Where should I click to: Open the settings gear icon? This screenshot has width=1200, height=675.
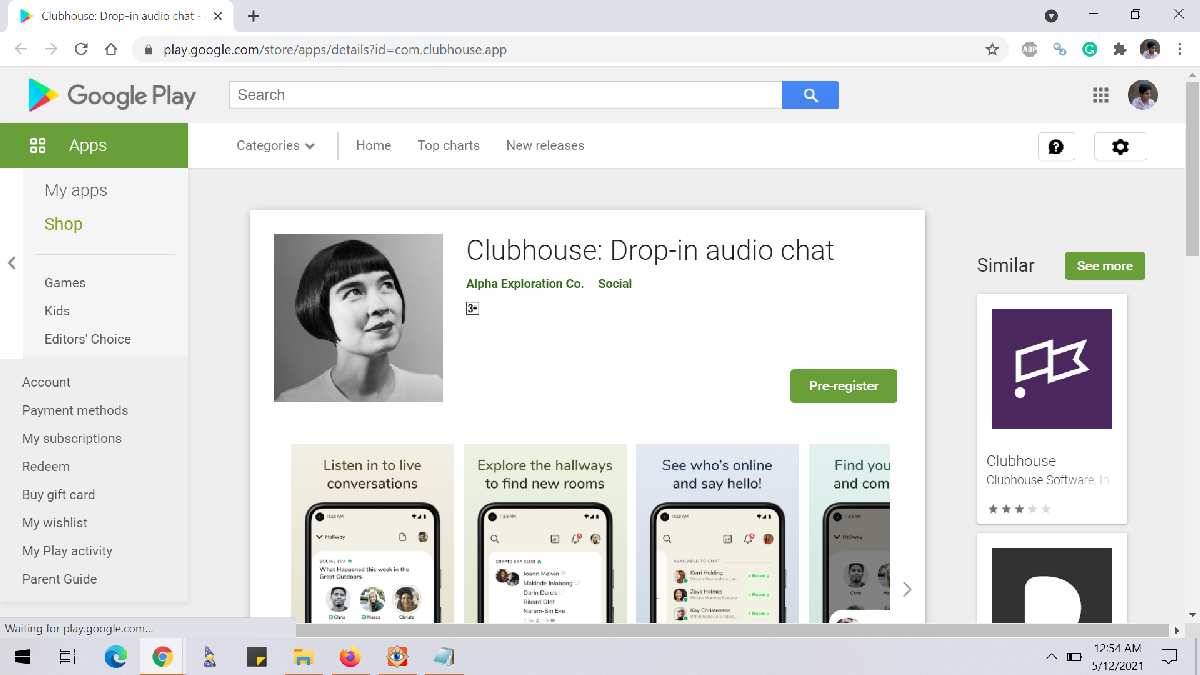[x=1120, y=146]
